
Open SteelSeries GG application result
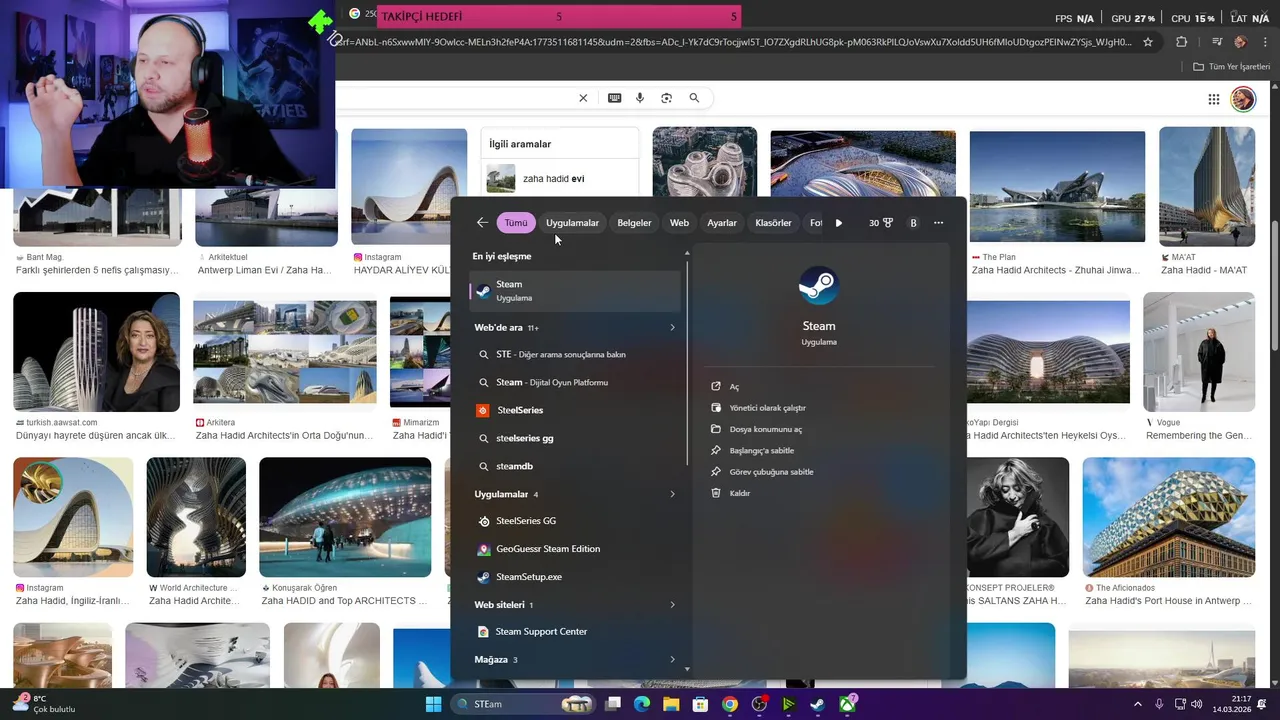pos(575,521)
